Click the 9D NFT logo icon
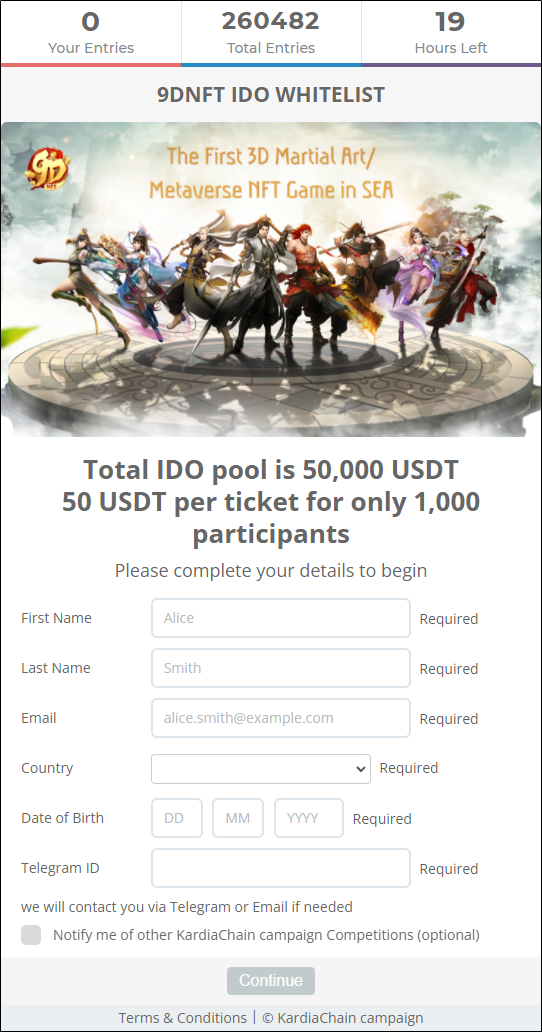The height and width of the screenshot is (1032, 542). point(47,168)
